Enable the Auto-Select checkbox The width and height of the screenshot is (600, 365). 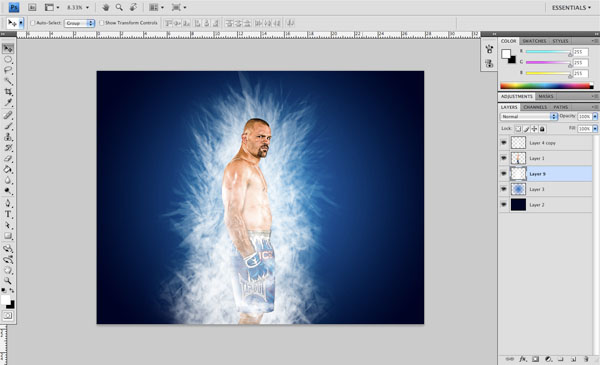[33, 23]
